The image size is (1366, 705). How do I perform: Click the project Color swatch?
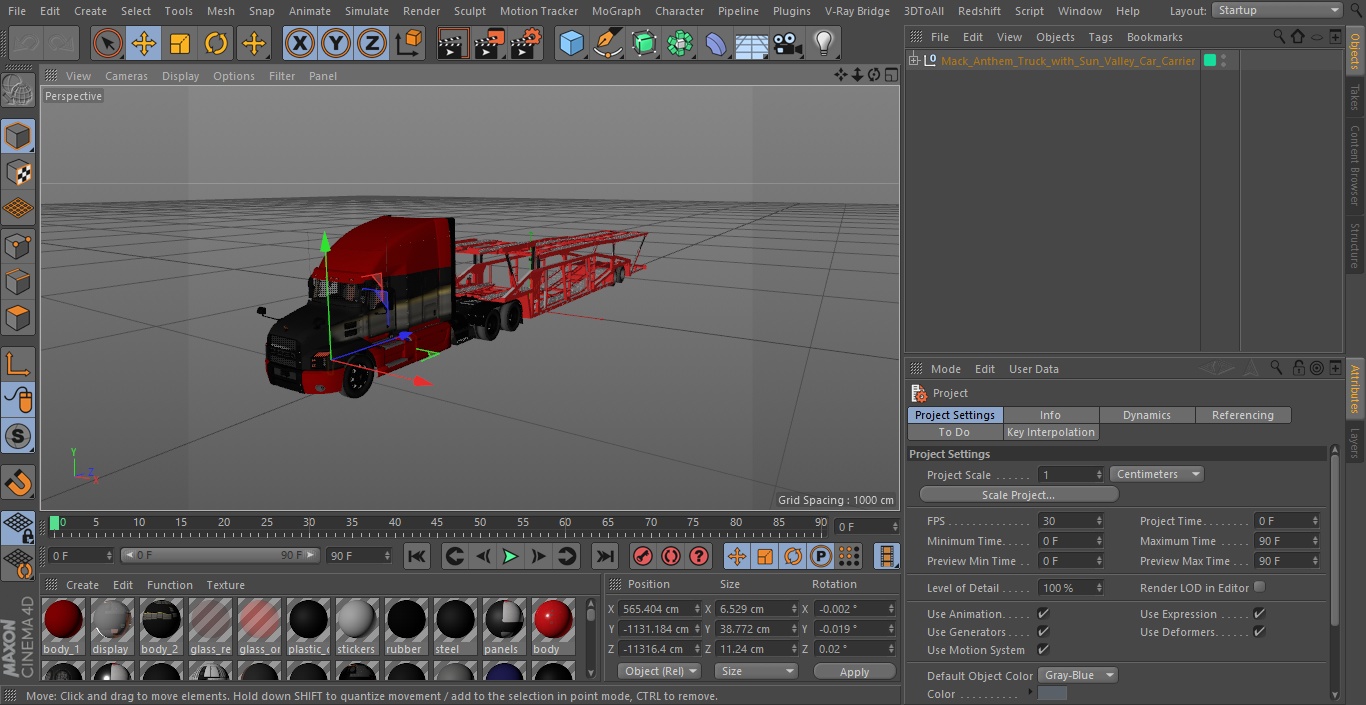(x=1053, y=694)
